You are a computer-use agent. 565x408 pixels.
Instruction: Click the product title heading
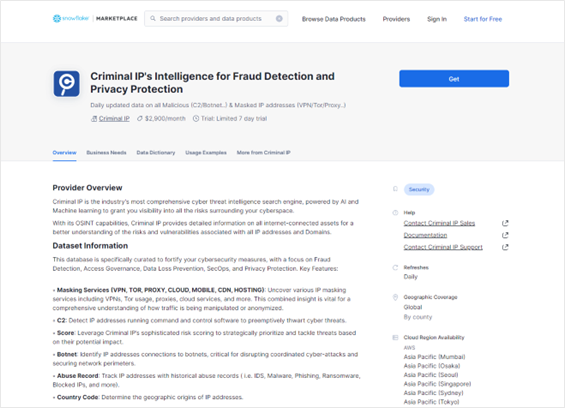tap(212, 83)
